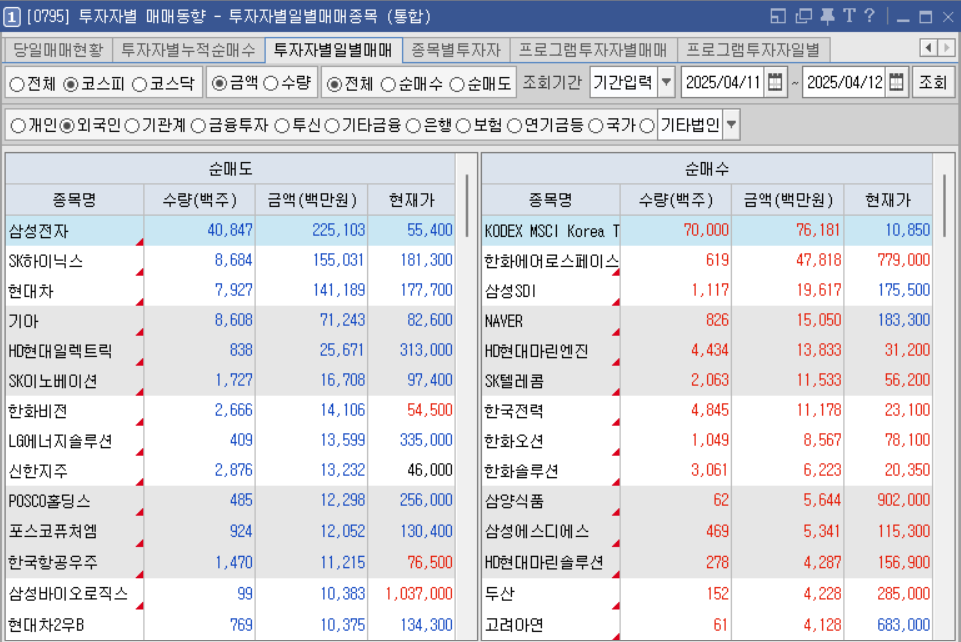The width and height of the screenshot is (961, 642).
Task: Switch to the 종목별투자자 tab
Action: coord(456,50)
